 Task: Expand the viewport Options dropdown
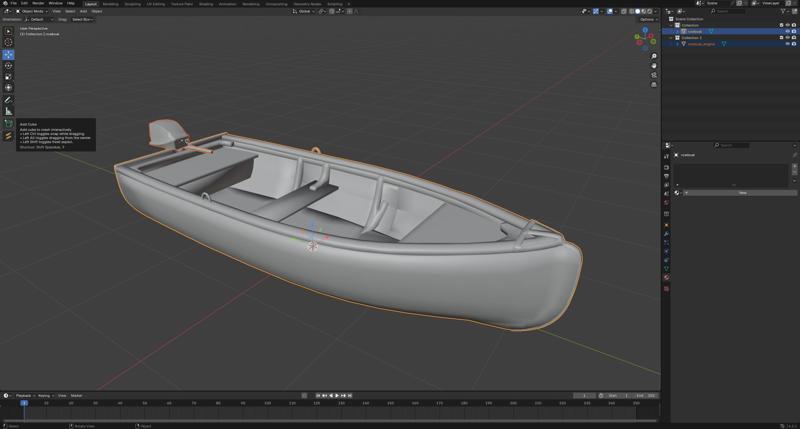[x=647, y=19]
